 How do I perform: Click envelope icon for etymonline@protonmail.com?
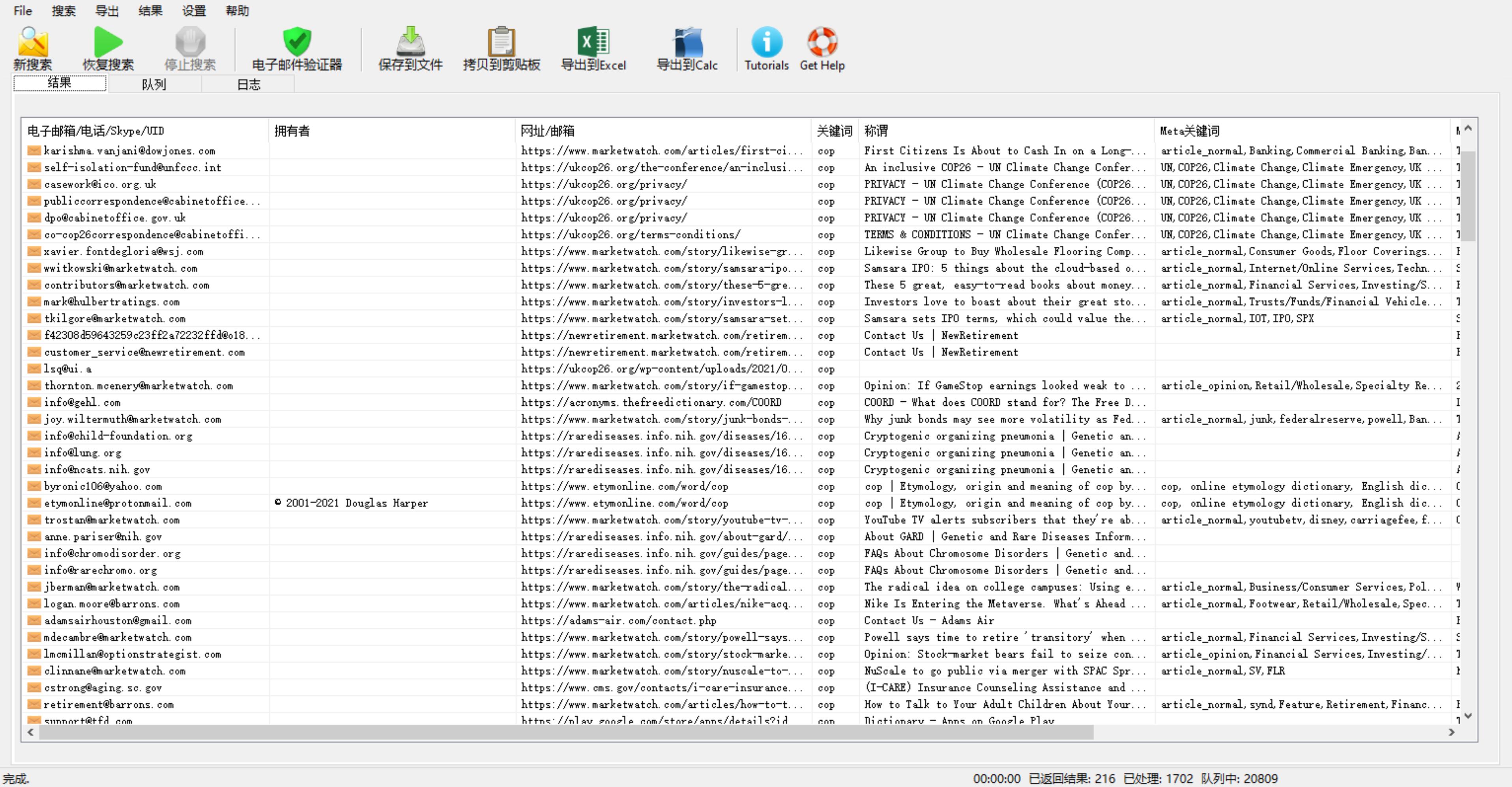click(35, 503)
